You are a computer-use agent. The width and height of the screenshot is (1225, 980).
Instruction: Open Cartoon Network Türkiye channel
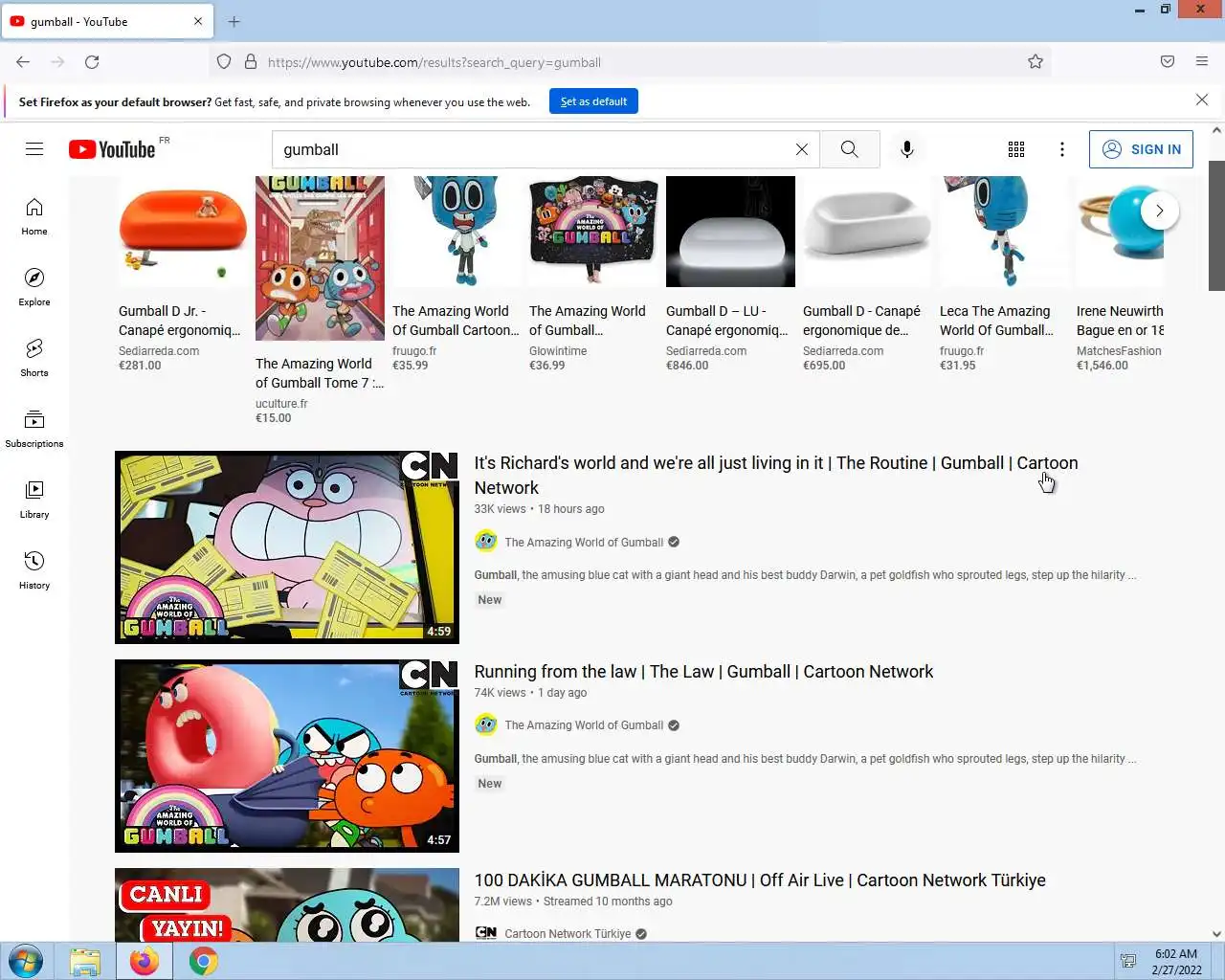click(568, 934)
